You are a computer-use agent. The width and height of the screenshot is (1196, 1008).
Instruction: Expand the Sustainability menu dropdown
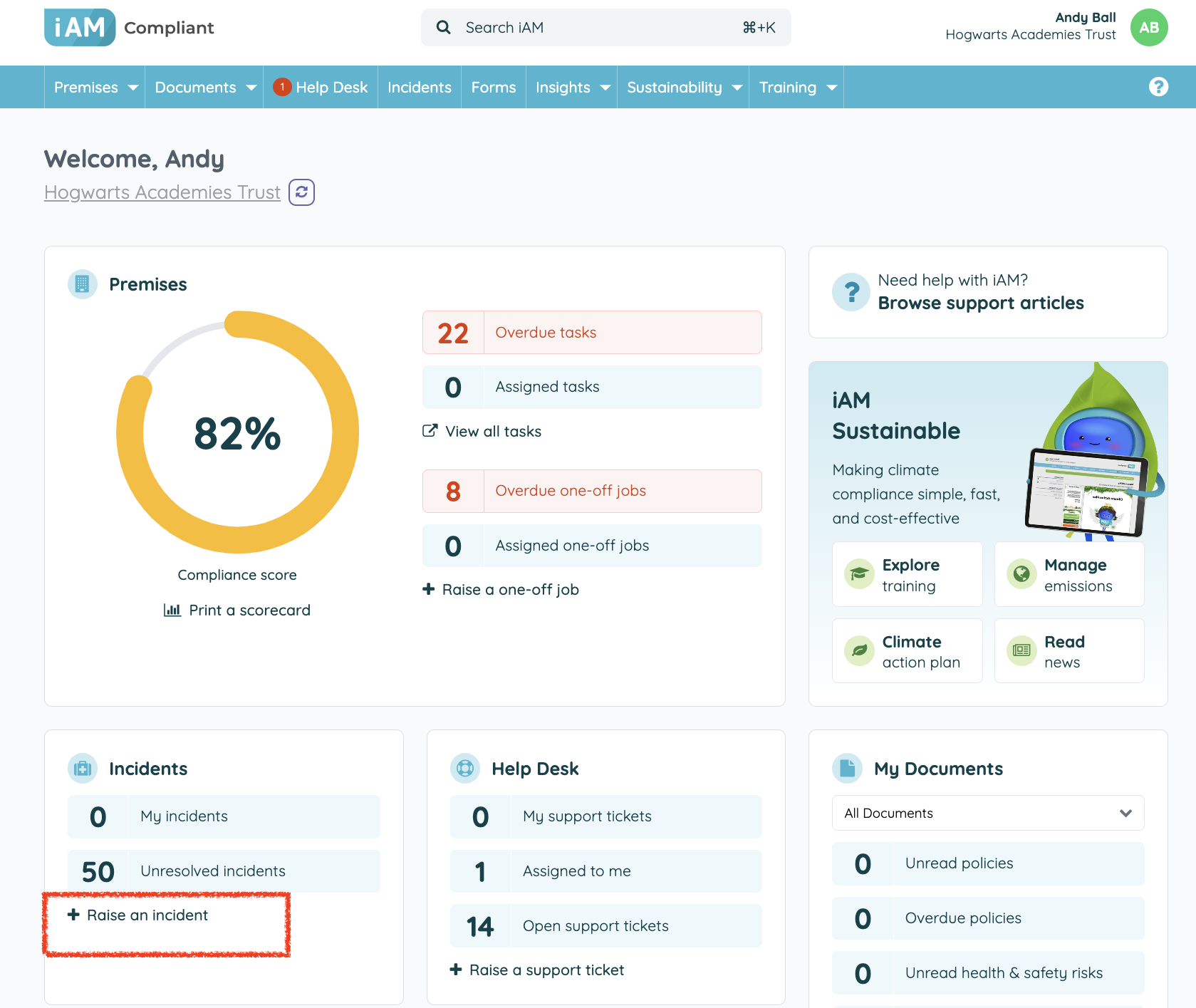tap(683, 87)
